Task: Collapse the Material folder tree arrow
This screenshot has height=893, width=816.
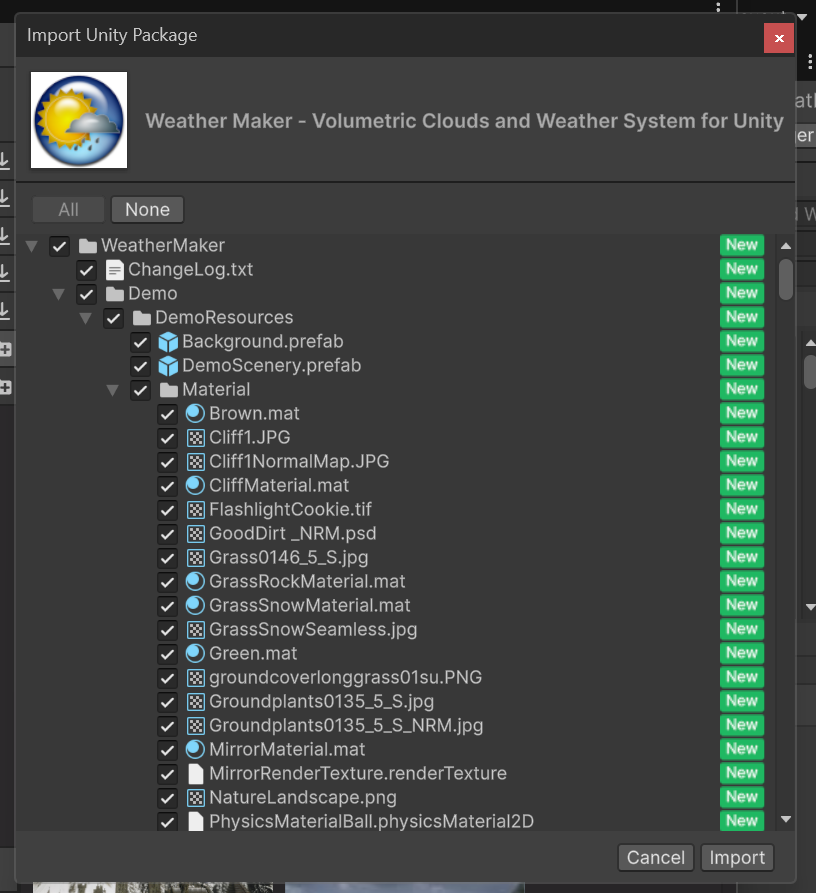Action: 113,390
